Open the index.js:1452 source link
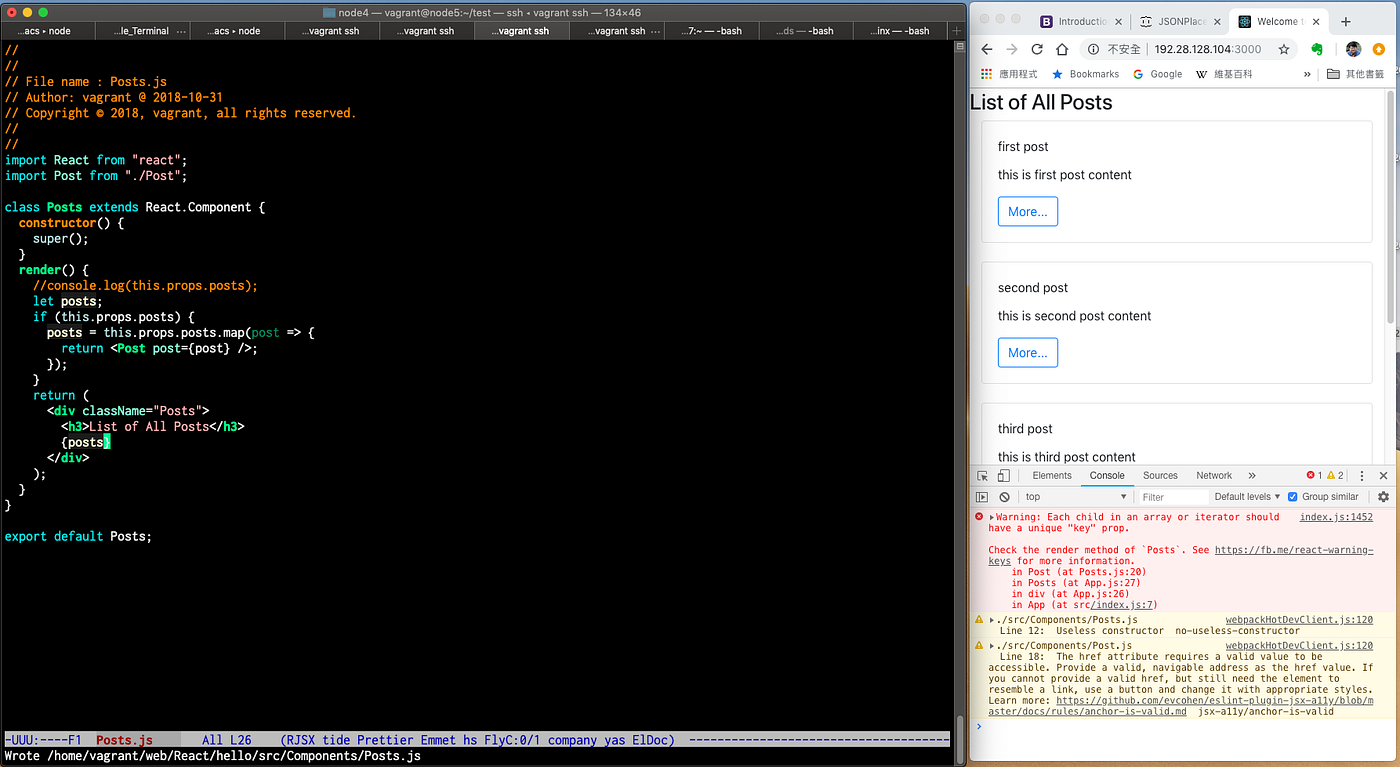Viewport: 1400px width, 767px height. coord(1336,517)
